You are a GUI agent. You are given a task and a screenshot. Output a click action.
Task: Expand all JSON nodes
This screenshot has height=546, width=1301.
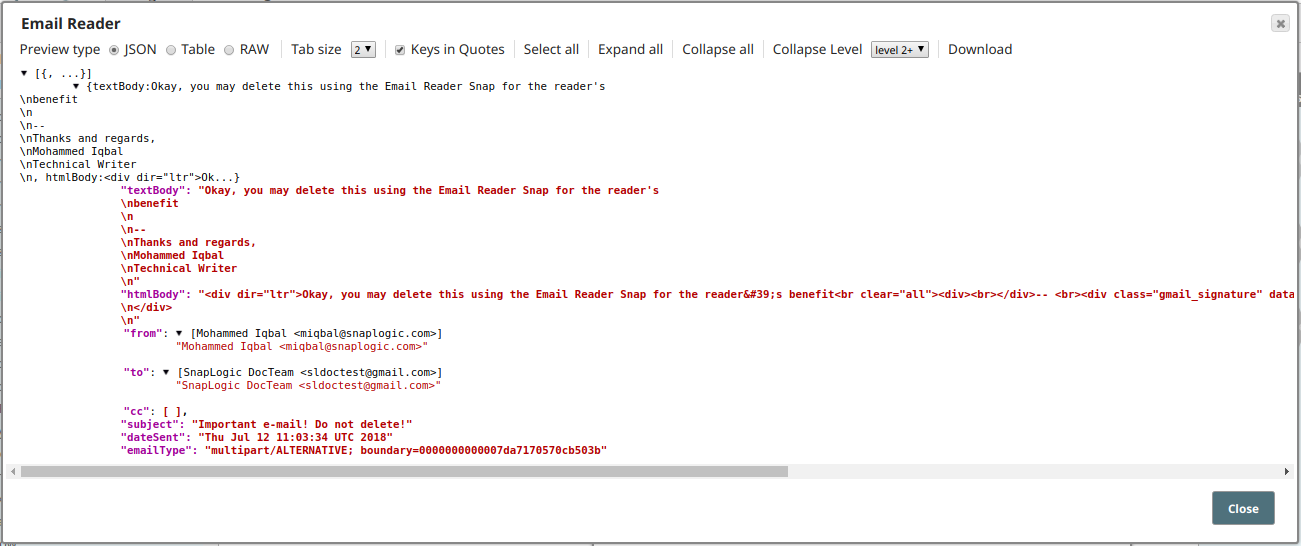(630, 49)
